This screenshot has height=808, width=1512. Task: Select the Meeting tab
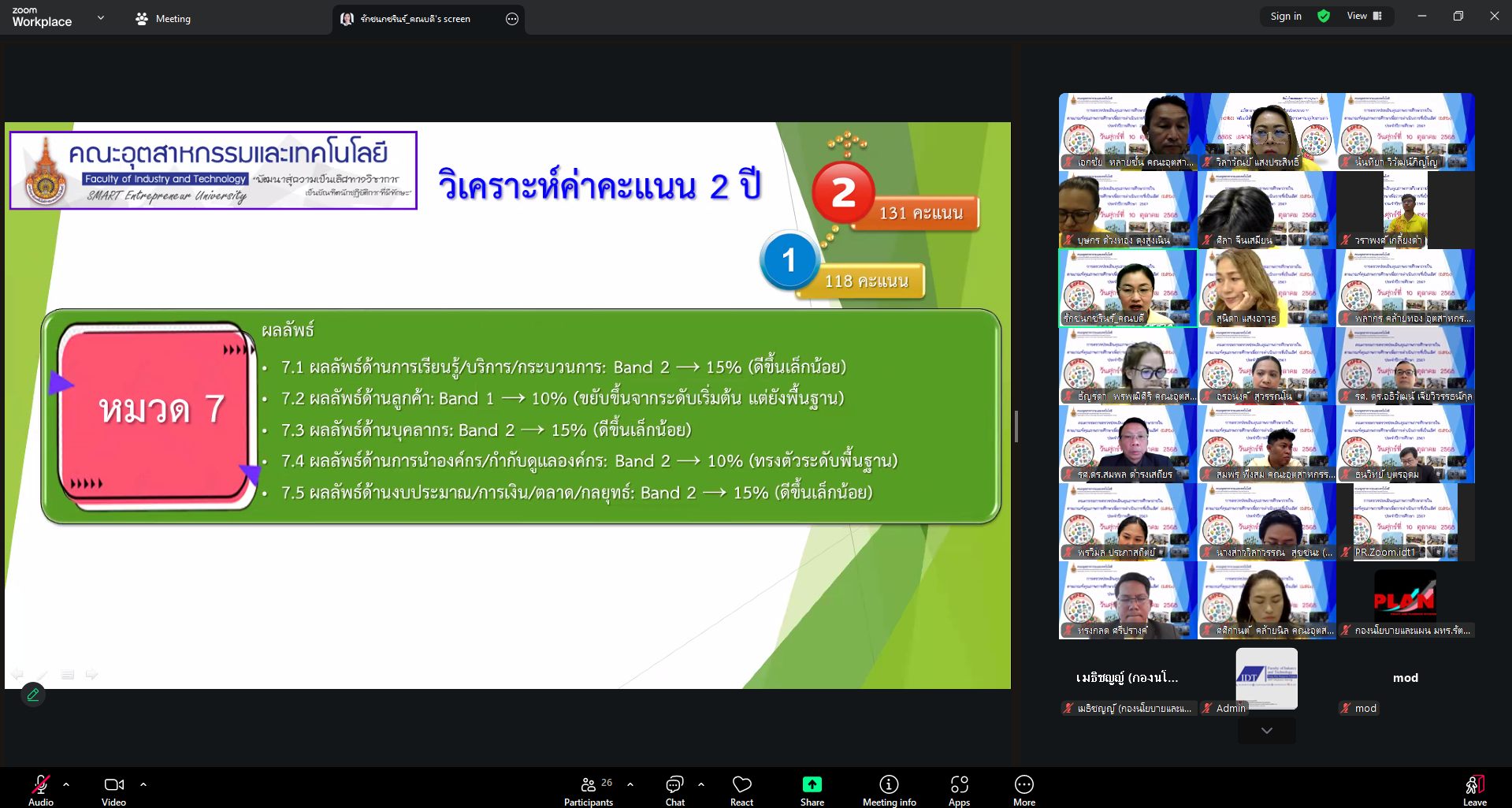click(x=164, y=19)
